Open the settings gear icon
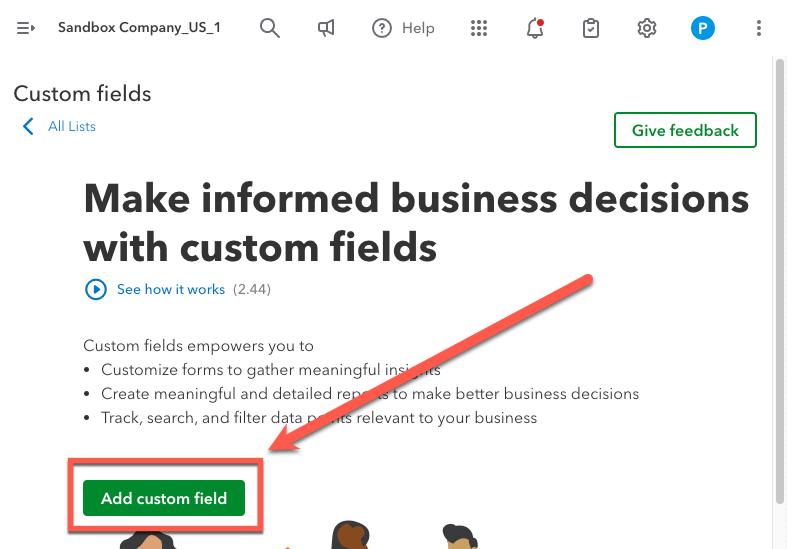 (647, 28)
